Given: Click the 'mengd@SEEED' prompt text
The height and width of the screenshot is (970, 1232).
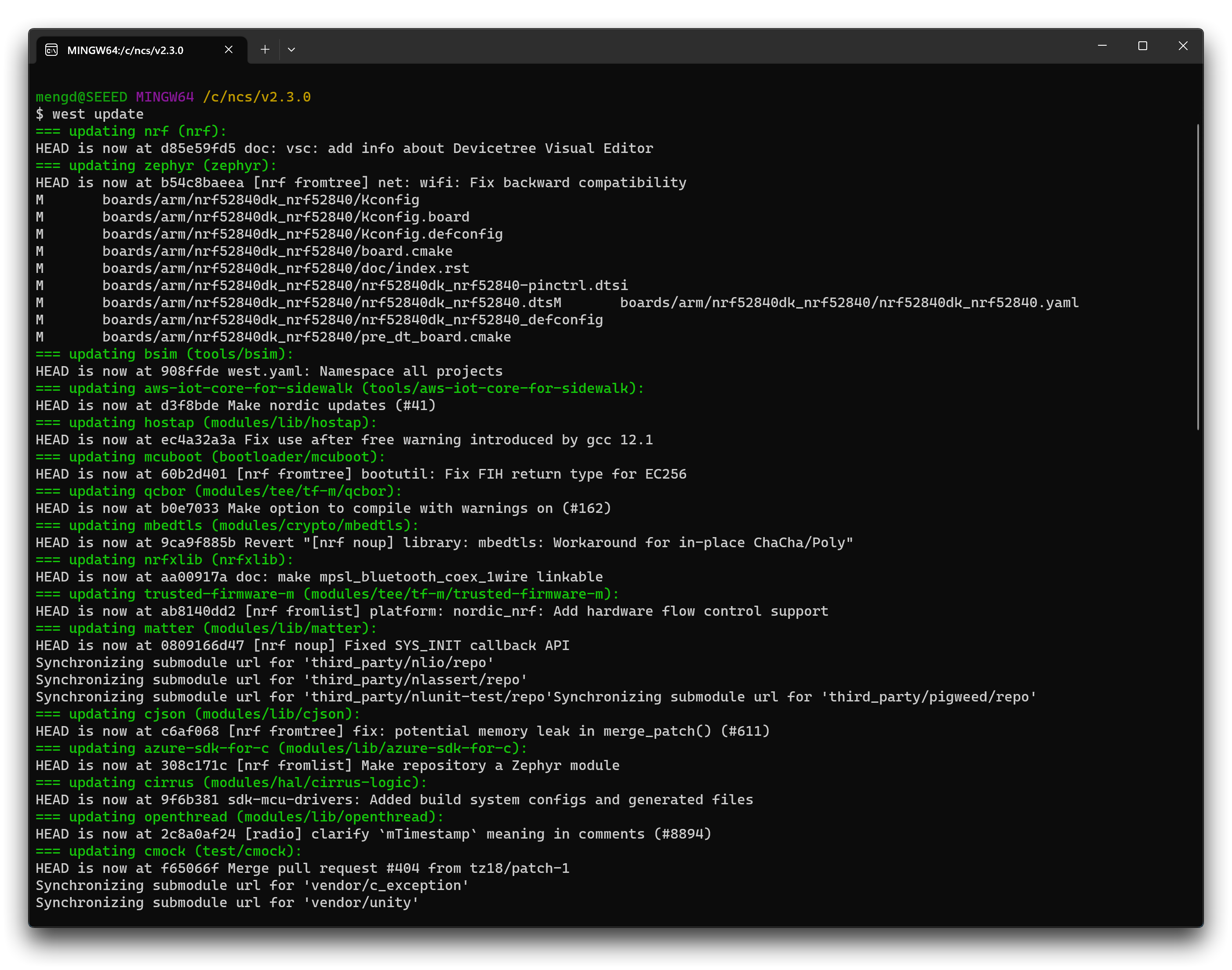Looking at the screenshot, I should (x=81, y=97).
